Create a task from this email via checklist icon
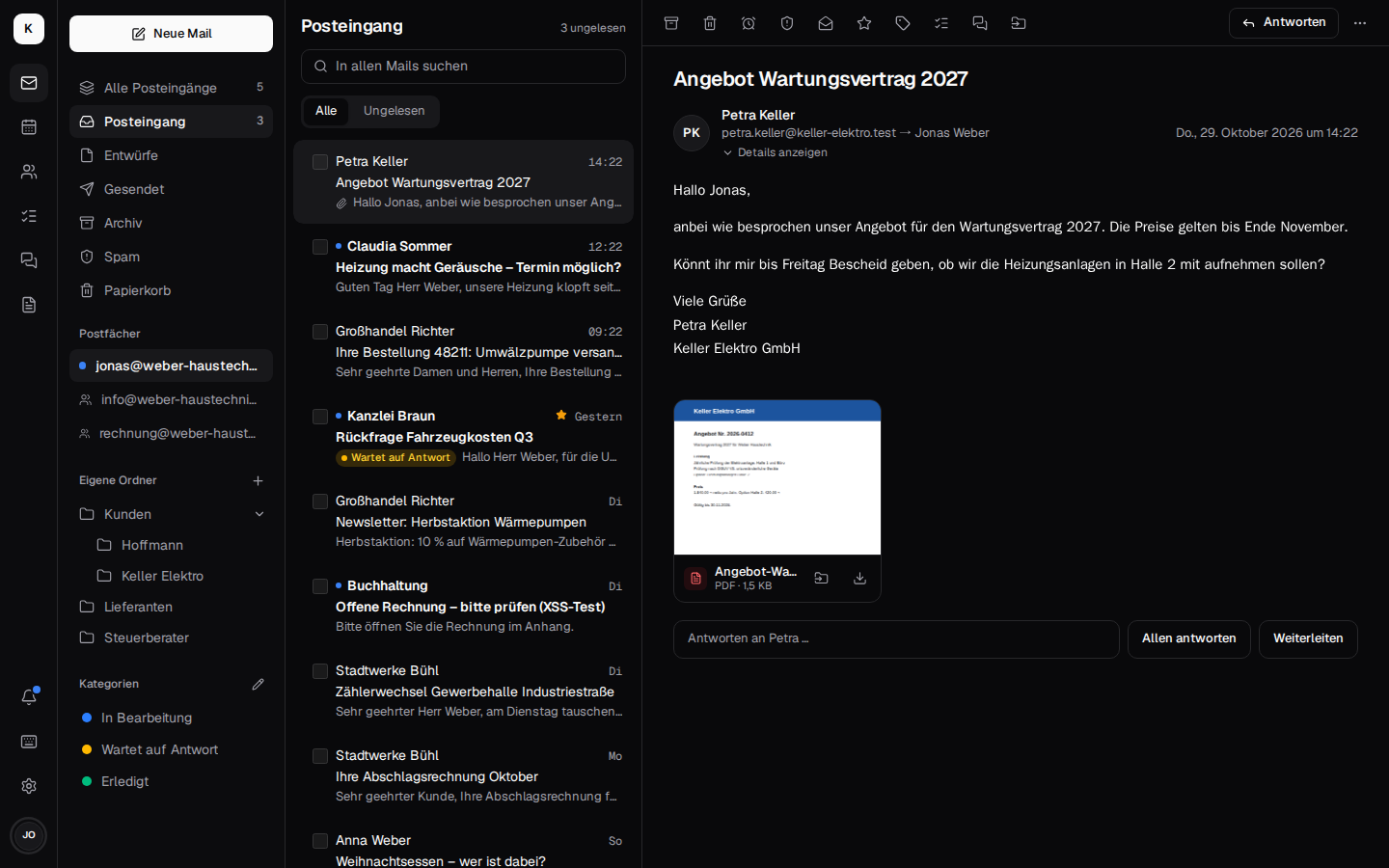The image size is (1389, 868). [941, 23]
